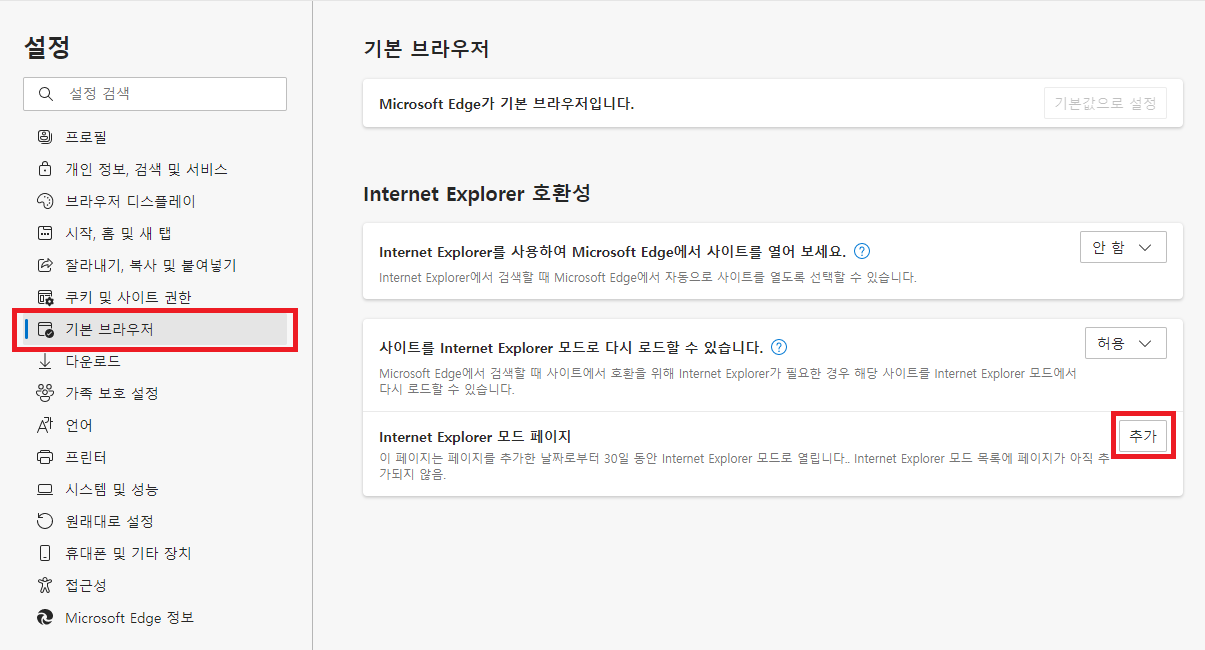
Task: Click the lock icon for 개인 정보, 검색 및 서비스
Action: tap(44, 169)
